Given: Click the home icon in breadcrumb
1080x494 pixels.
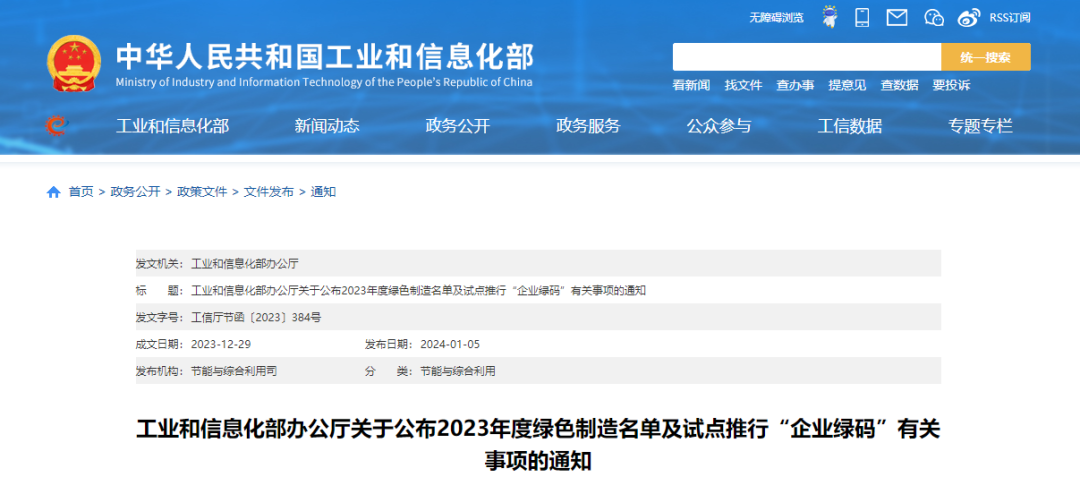Looking at the screenshot, I should pos(54,192).
